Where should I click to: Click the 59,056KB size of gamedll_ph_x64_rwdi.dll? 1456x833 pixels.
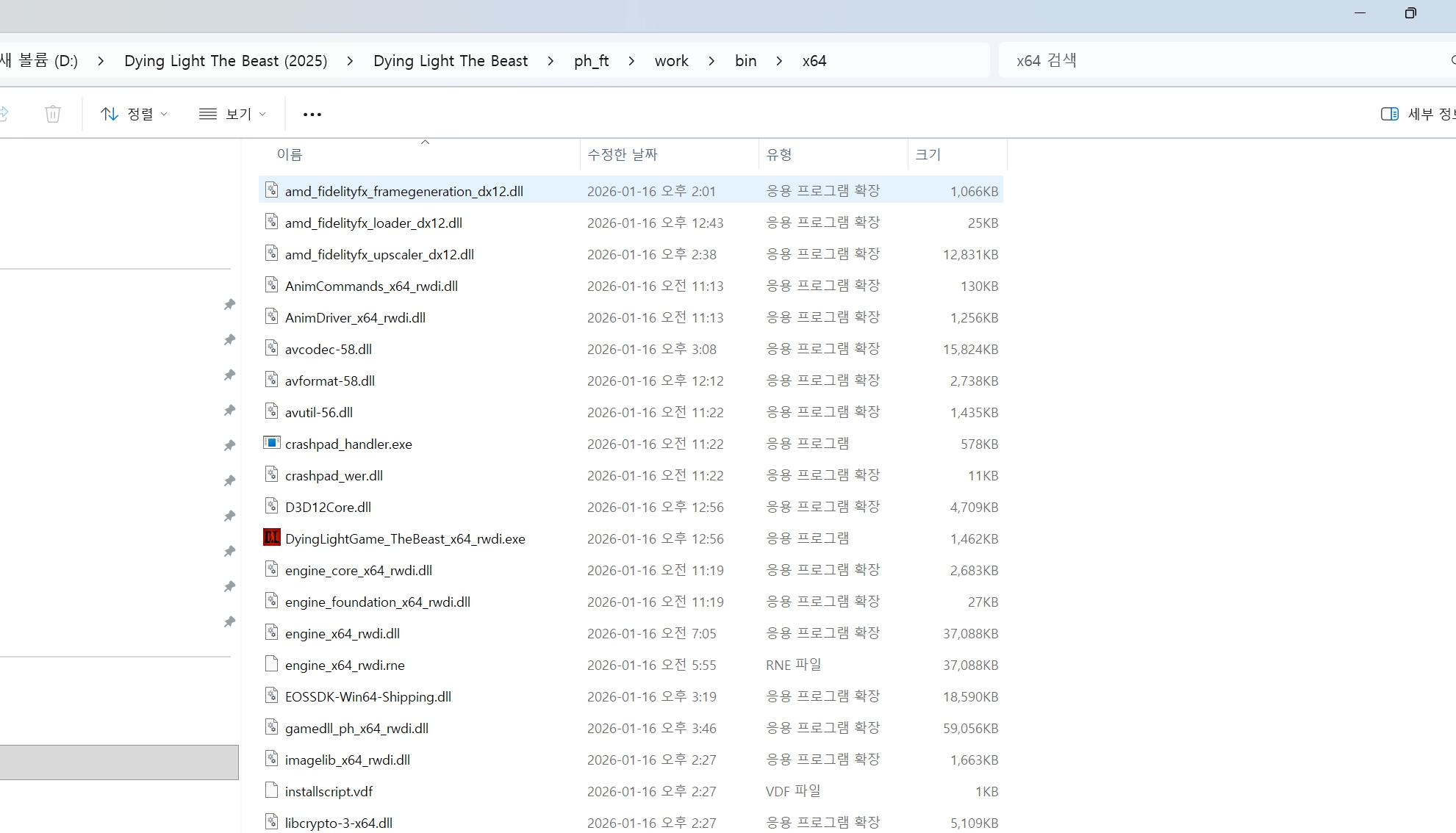[970, 729]
